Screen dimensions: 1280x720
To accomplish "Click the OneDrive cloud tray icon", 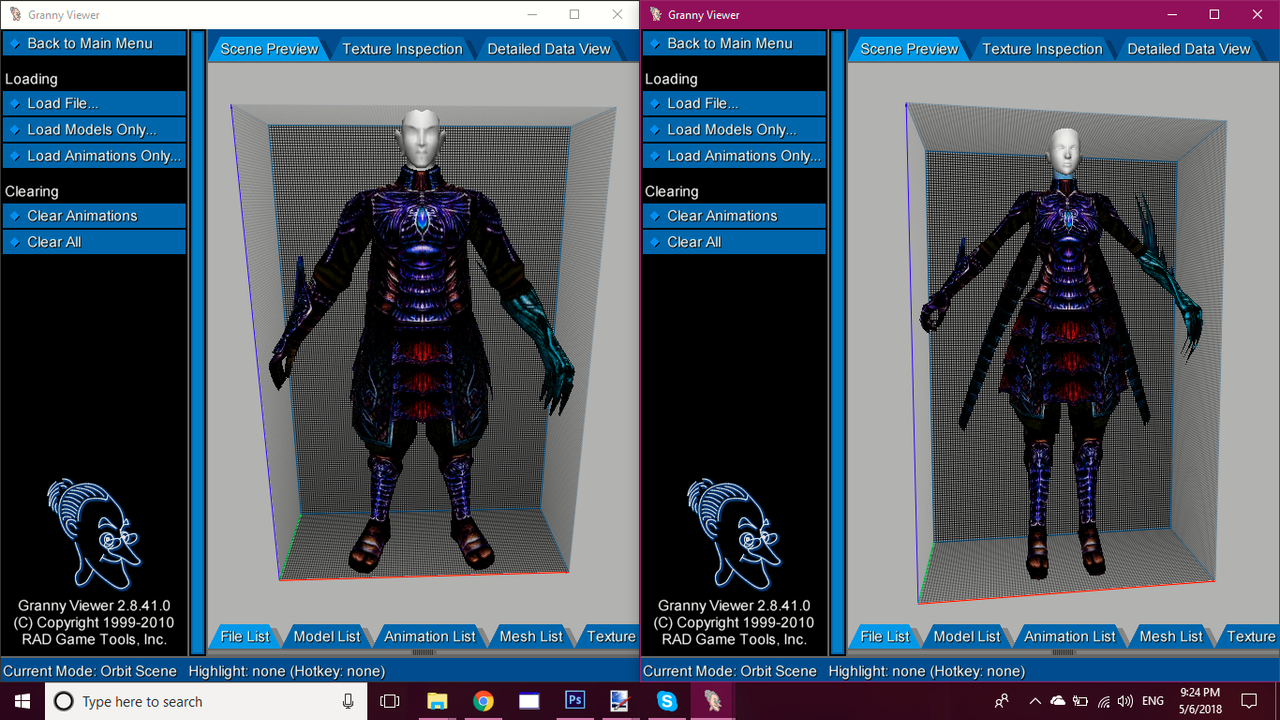I will pyautogui.click(x=1058, y=701).
